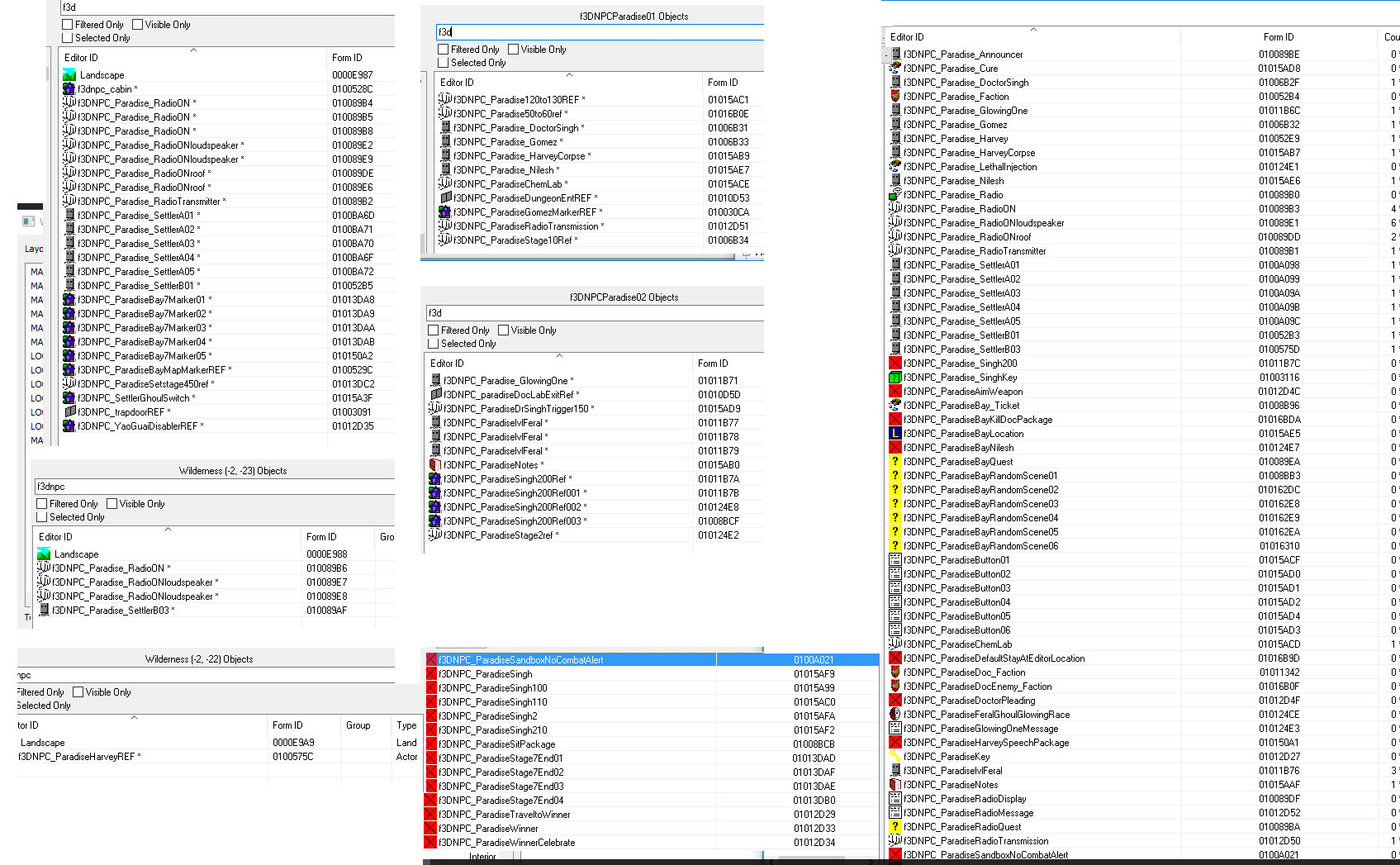Click the Type column header in Wilderness (-2, -22)
The height and width of the screenshot is (865, 1400).
coord(406,725)
